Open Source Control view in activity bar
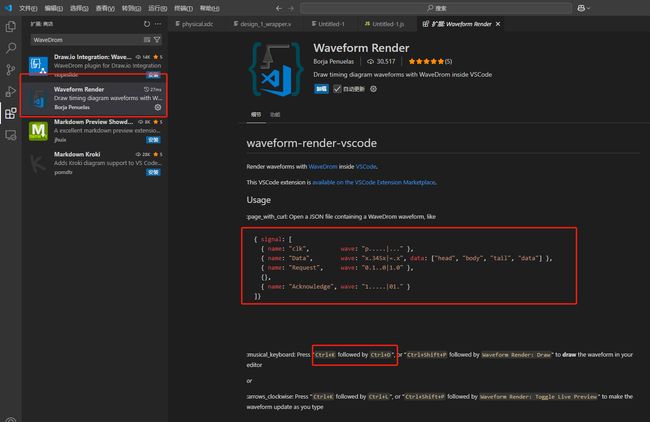Viewport: 650px width, 422px height. point(11,70)
